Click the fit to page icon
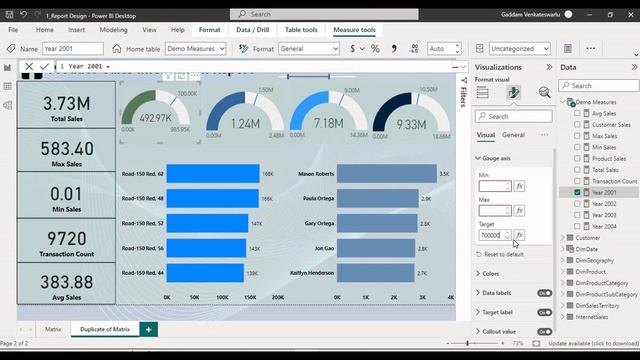640x360 pixels. point(536,344)
